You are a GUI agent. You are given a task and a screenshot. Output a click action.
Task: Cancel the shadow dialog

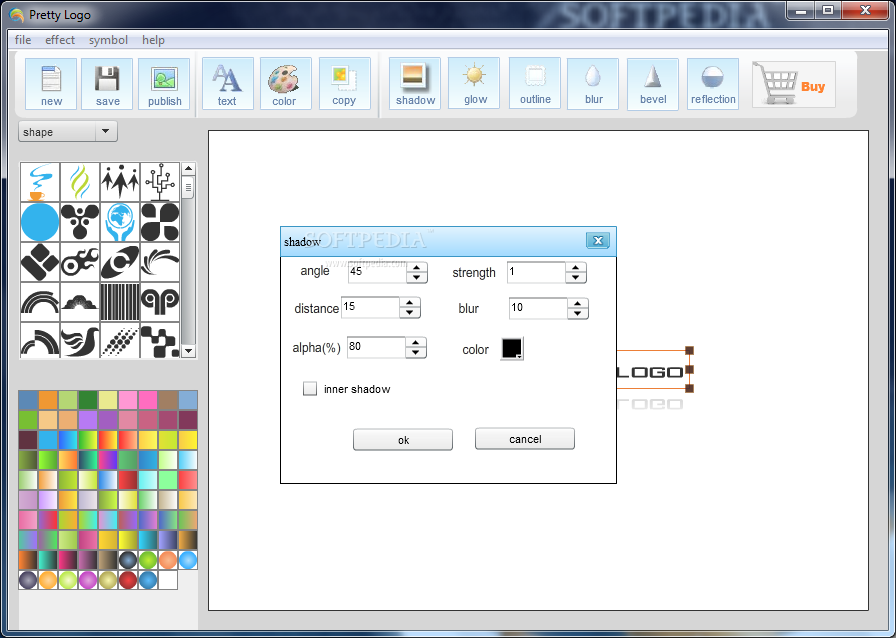pyautogui.click(x=525, y=439)
